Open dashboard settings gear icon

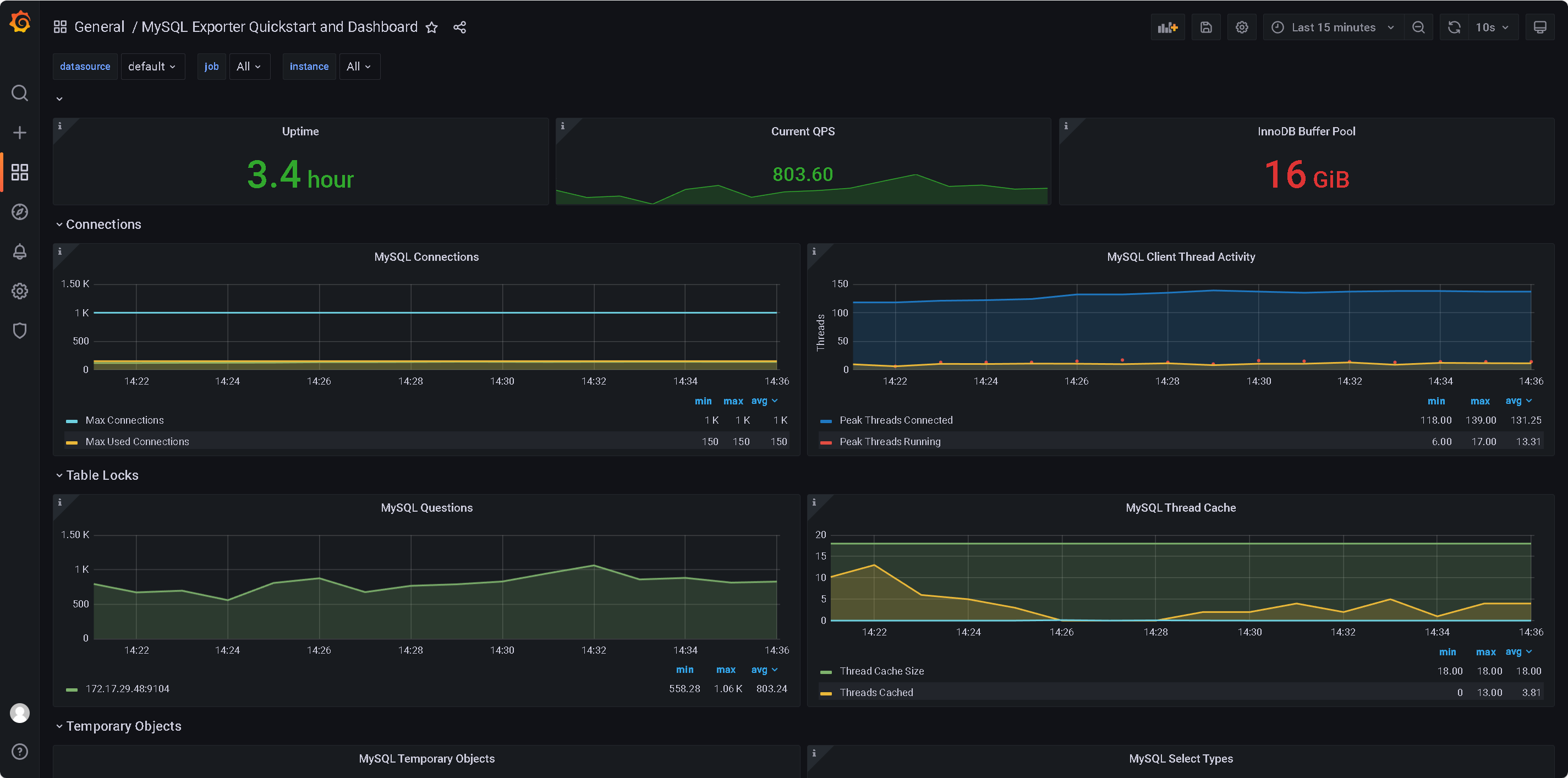click(x=1241, y=28)
